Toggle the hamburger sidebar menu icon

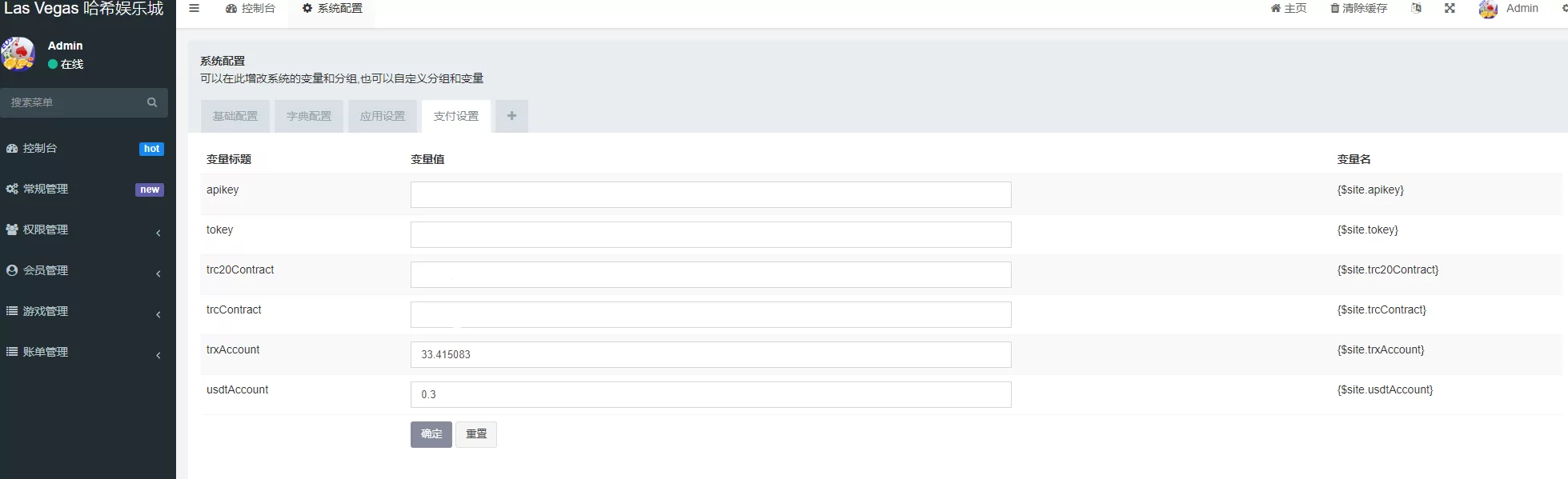click(194, 8)
